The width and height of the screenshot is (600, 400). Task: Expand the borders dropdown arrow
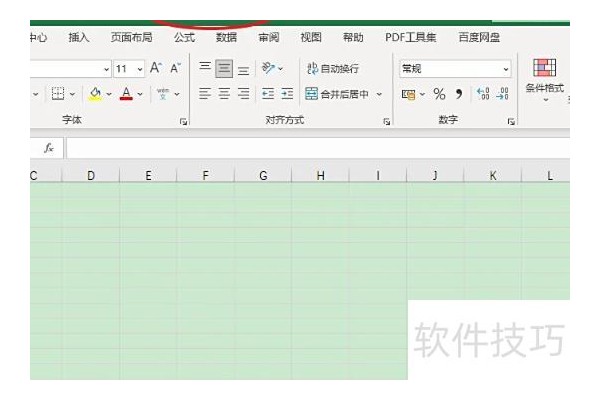72,94
